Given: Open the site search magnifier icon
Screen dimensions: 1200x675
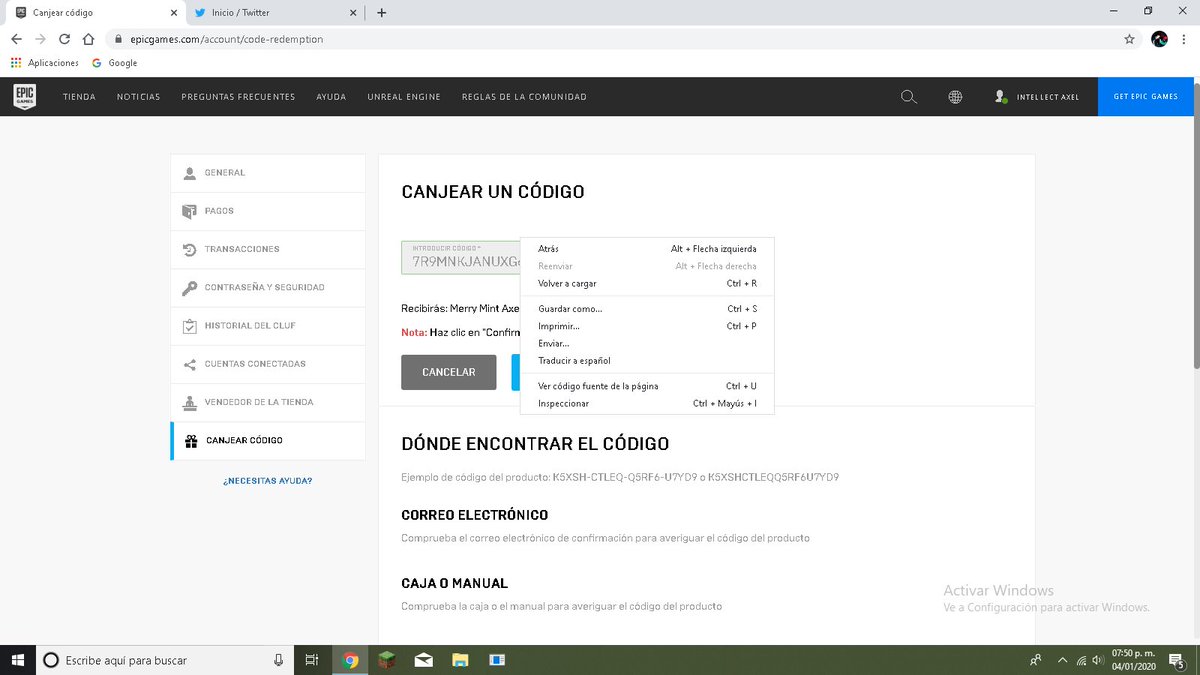Looking at the screenshot, I should pos(908,97).
